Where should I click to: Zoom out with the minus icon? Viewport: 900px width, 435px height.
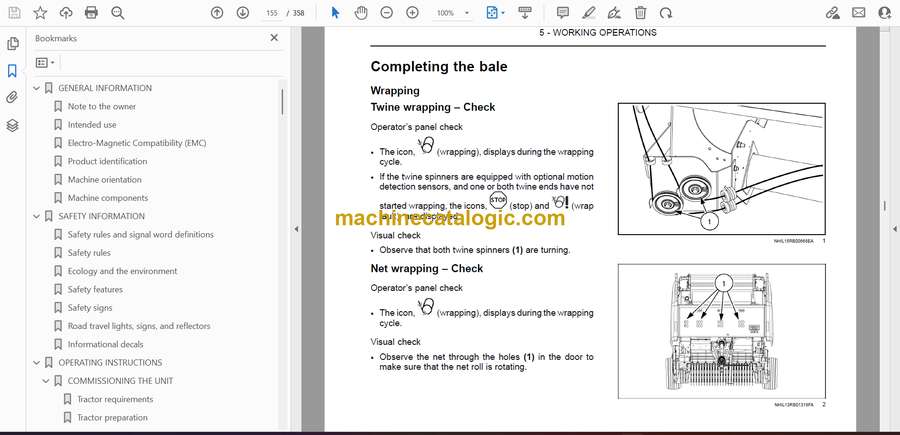387,13
